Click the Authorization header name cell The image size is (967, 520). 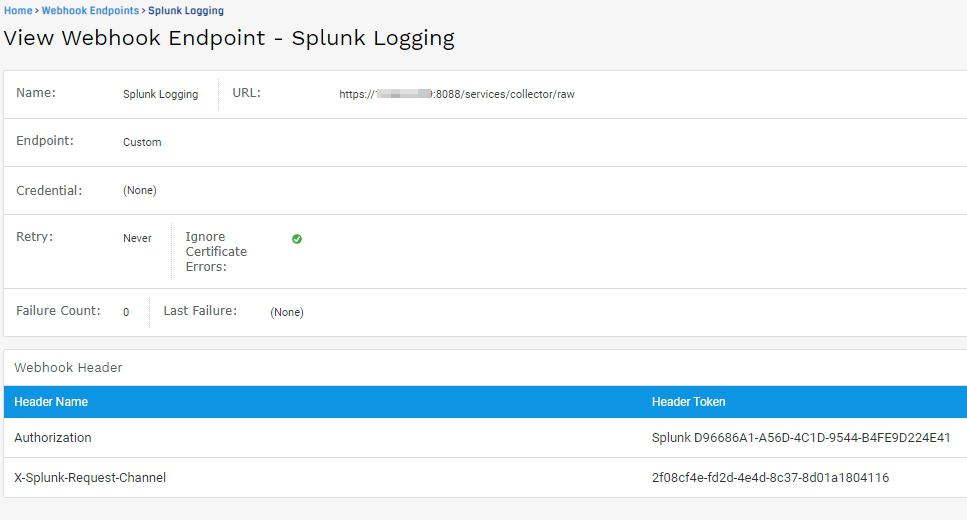tap(53, 437)
